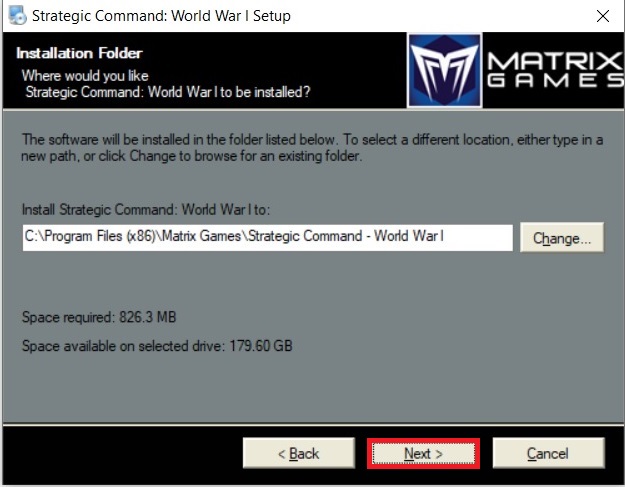Click the Matrix Games logo emblem
Screen dimensions: 625x487
[444, 70]
